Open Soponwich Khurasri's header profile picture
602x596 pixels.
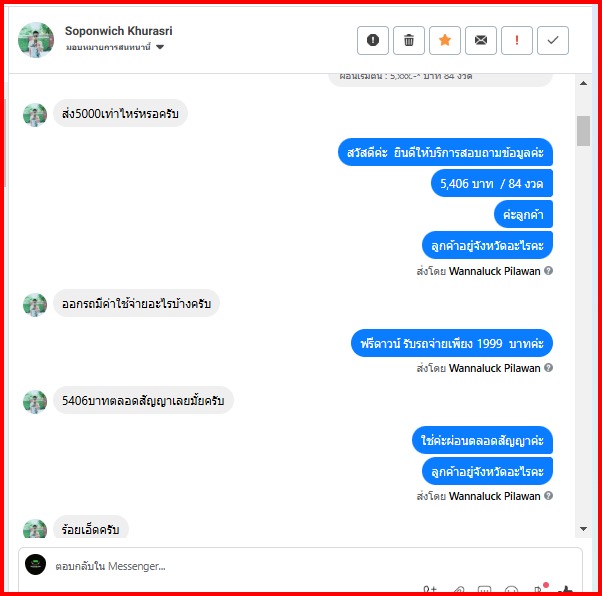pyautogui.click(x=36, y=40)
